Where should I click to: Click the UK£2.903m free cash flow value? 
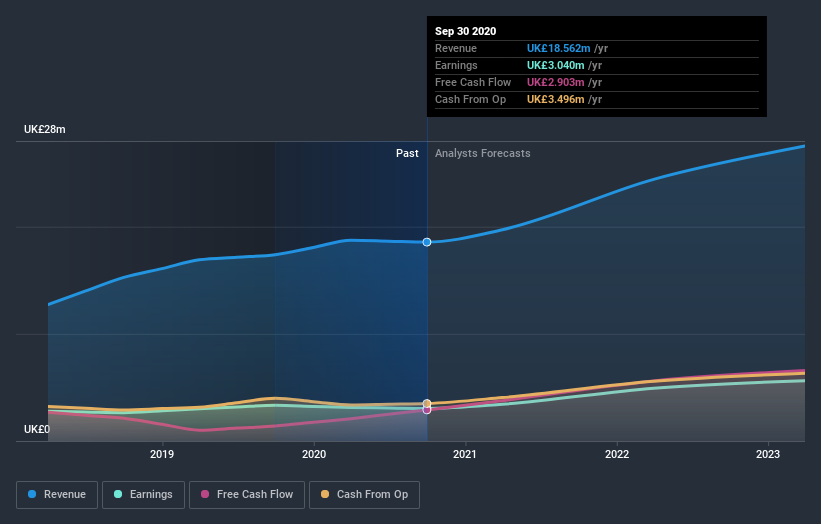click(x=555, y=82)
